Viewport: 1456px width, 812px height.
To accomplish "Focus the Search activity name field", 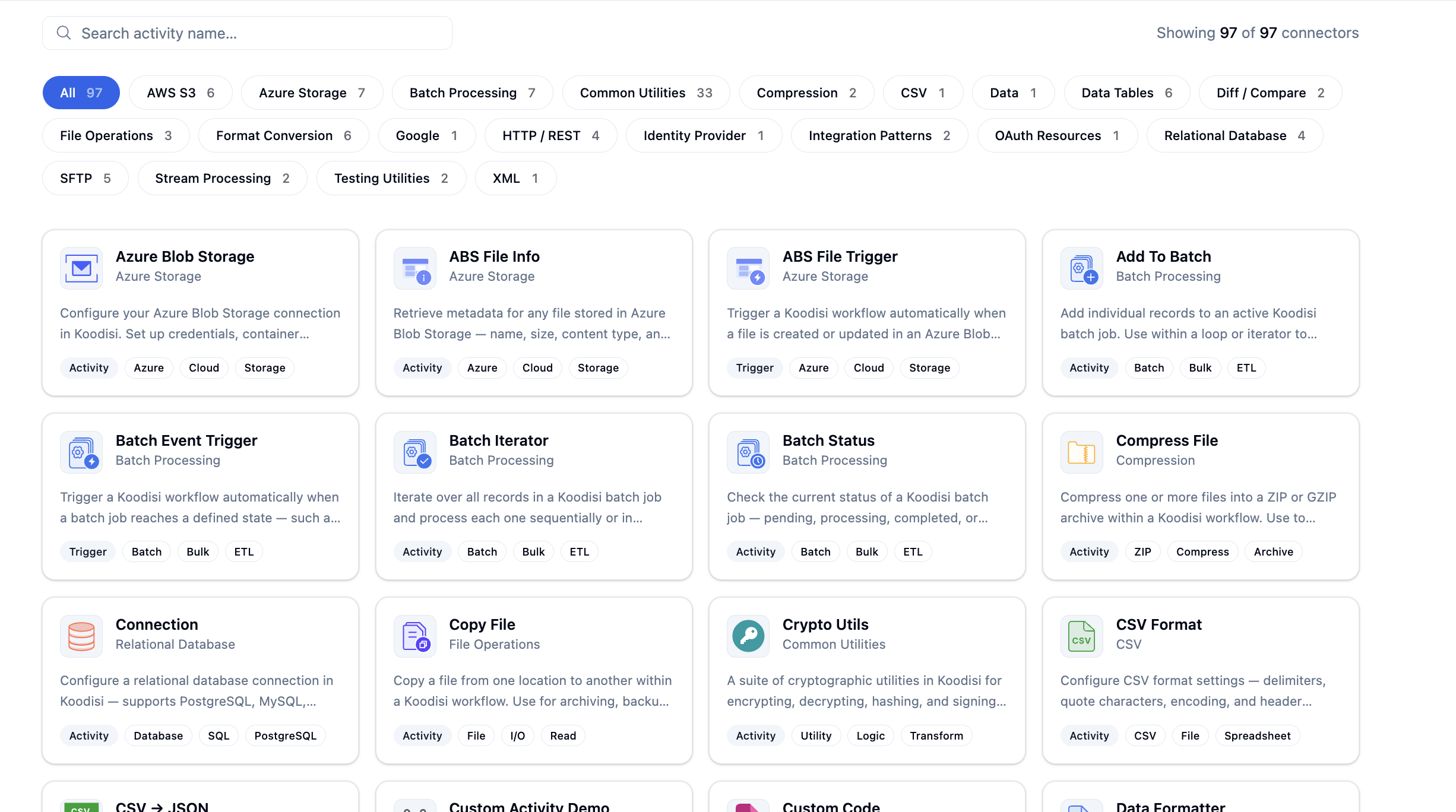I will coord(247,33).
